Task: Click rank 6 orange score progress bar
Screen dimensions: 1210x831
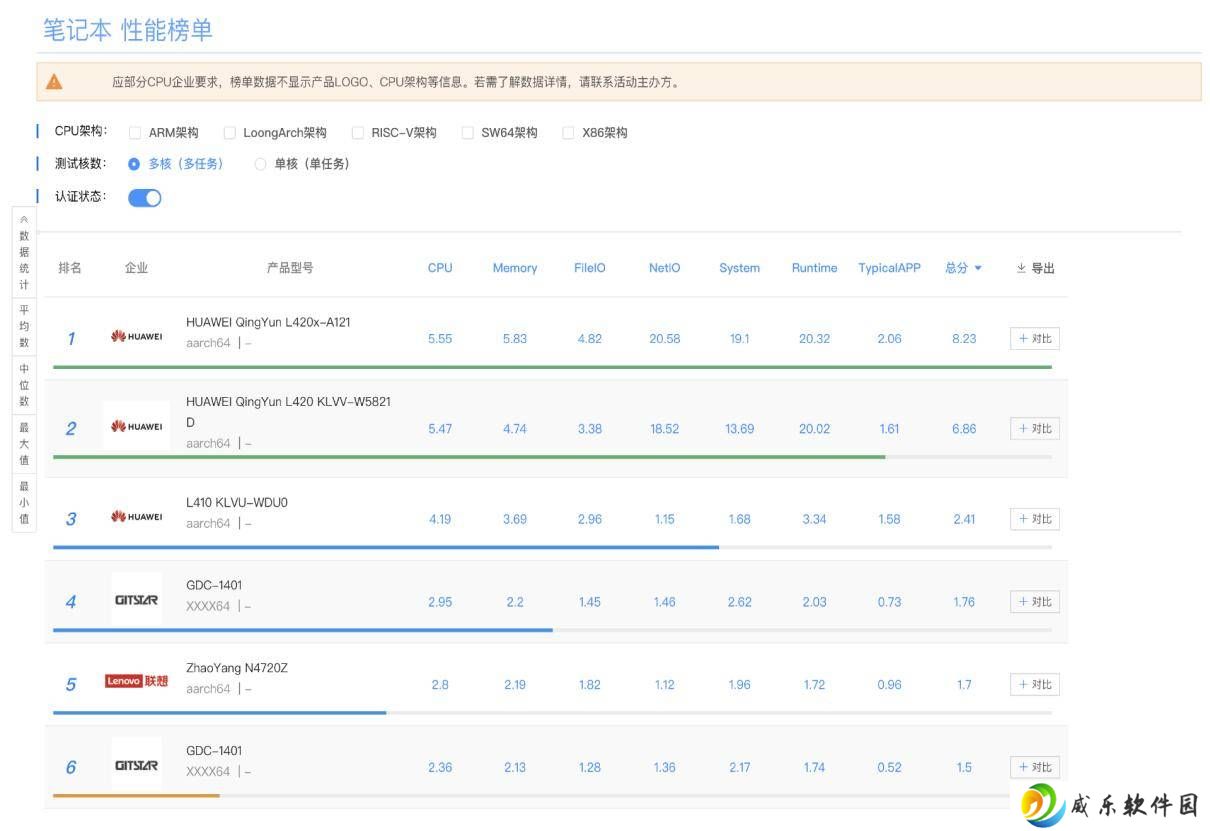Action: click(x=136, y=795)
